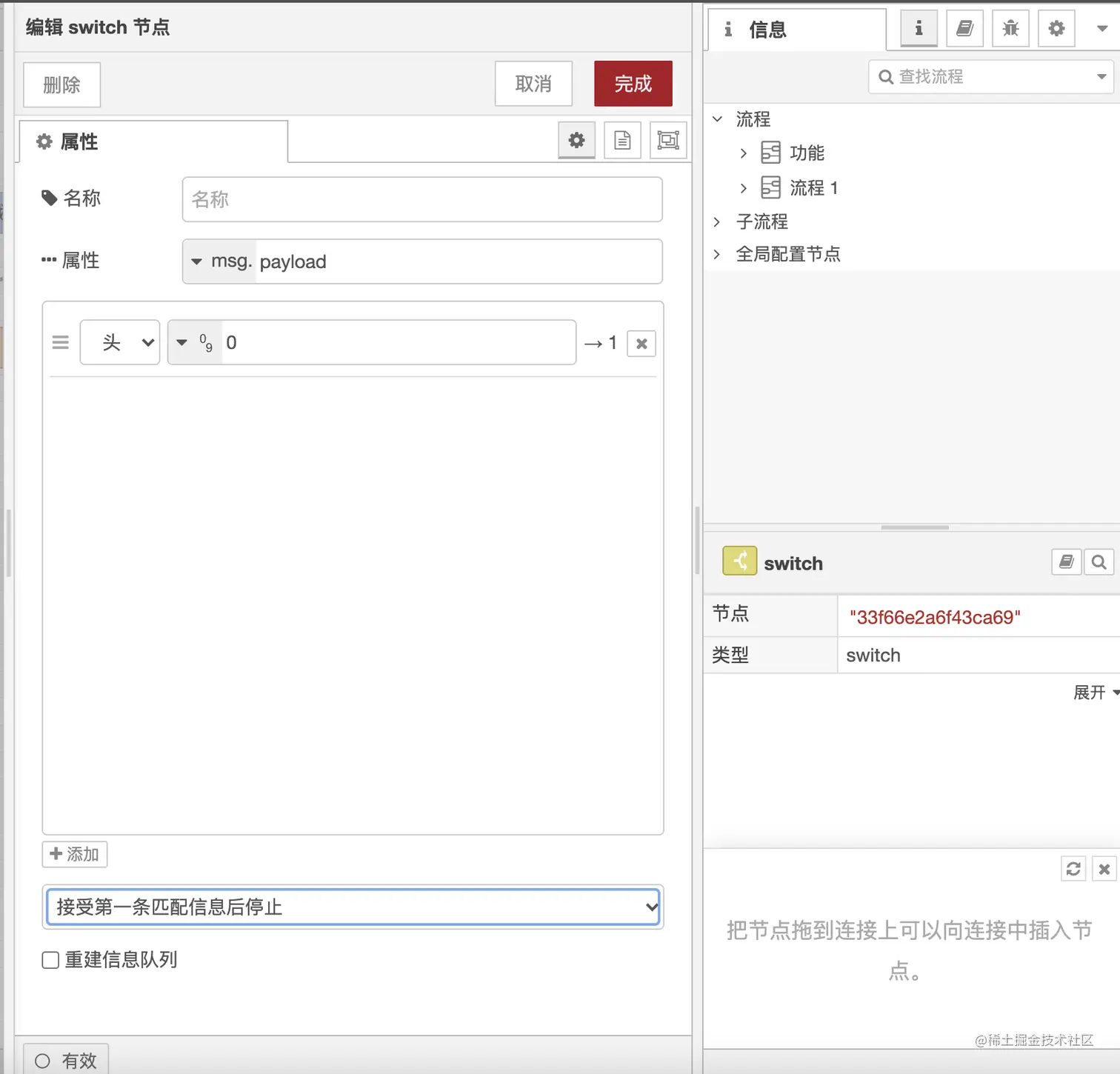Toggle the 有效 enabled button

point(66,1060)
